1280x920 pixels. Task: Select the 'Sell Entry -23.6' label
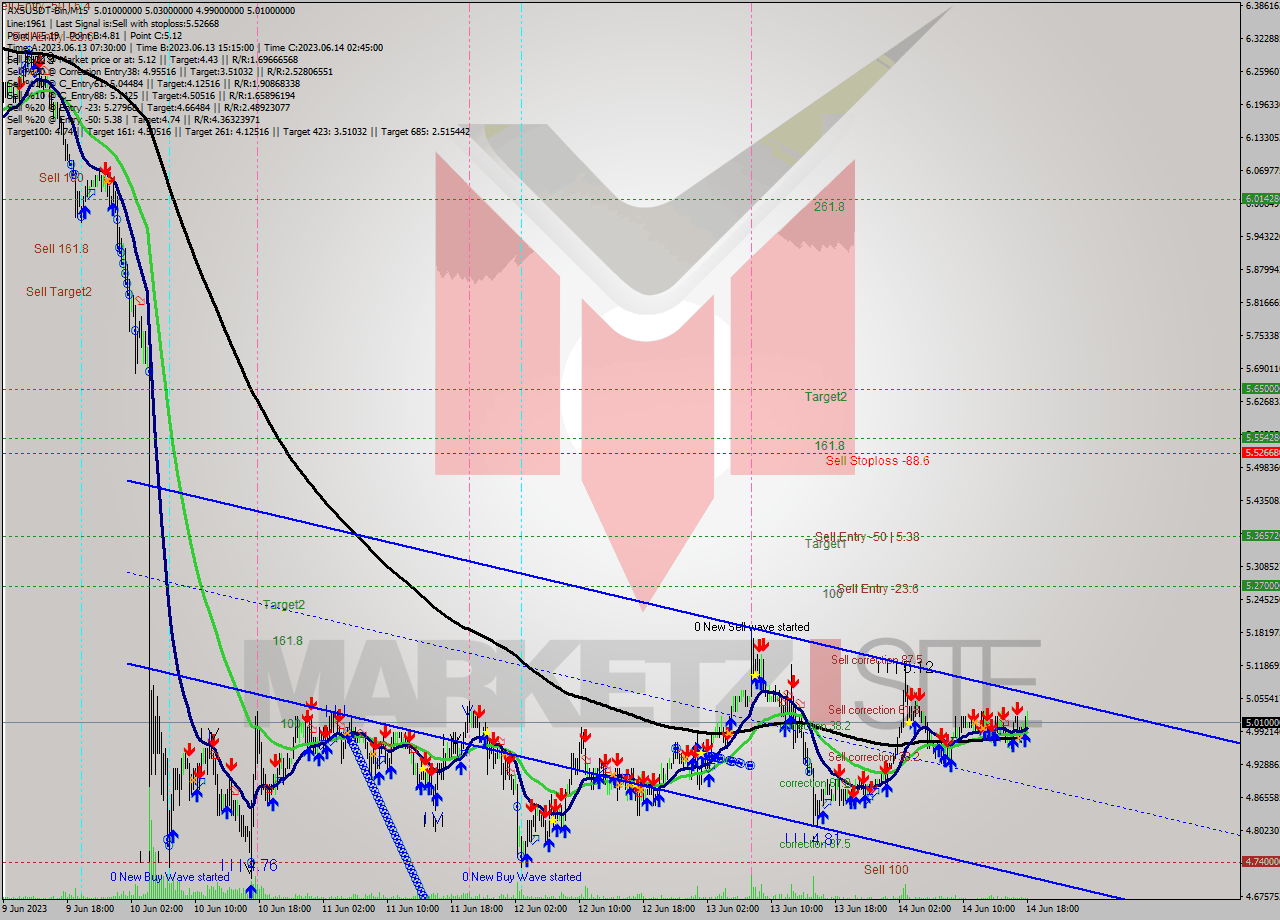(878, 589)
